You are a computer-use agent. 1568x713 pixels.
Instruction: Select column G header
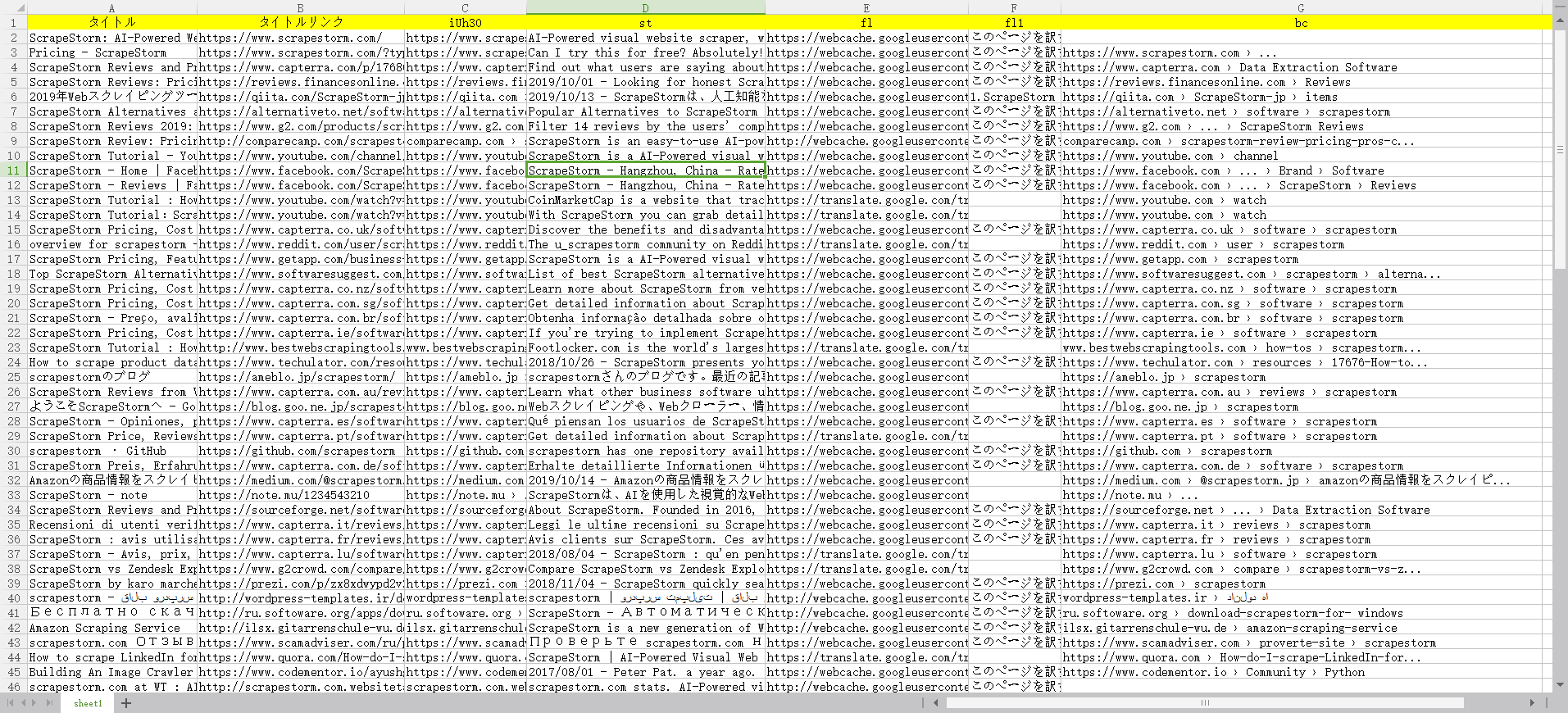1301,7
